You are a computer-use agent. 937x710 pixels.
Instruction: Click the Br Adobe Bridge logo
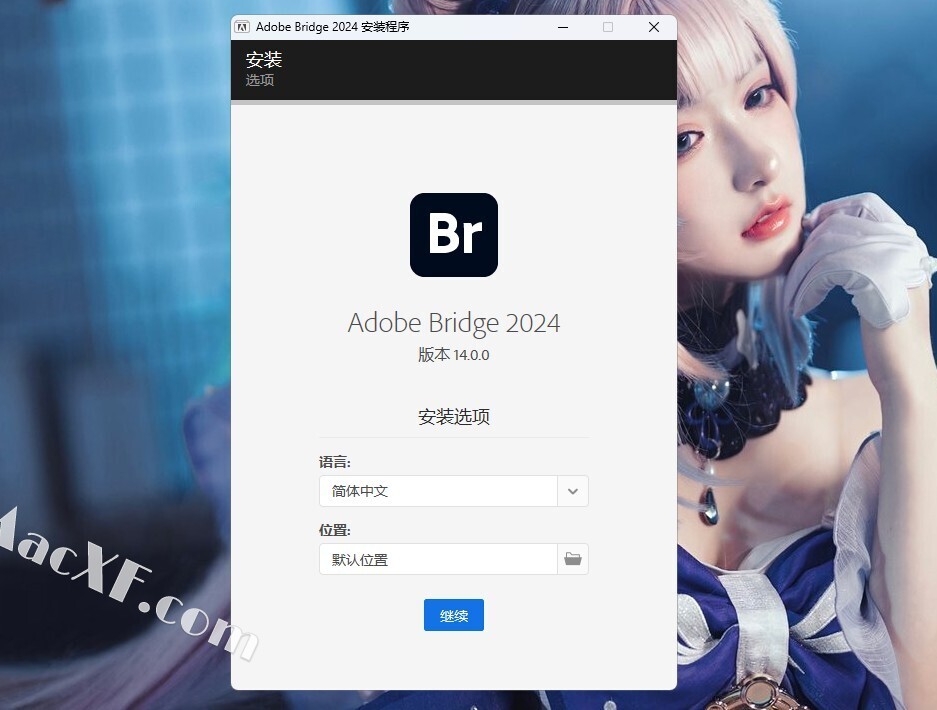pos(454,235)
